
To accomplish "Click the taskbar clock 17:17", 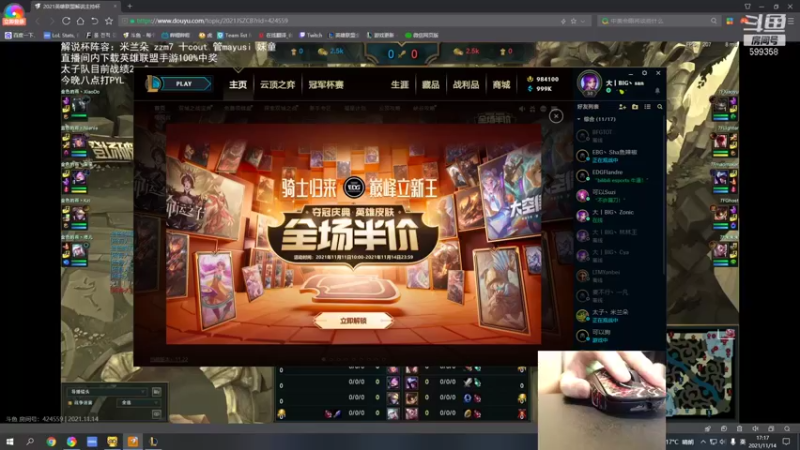I will [762, 441].
